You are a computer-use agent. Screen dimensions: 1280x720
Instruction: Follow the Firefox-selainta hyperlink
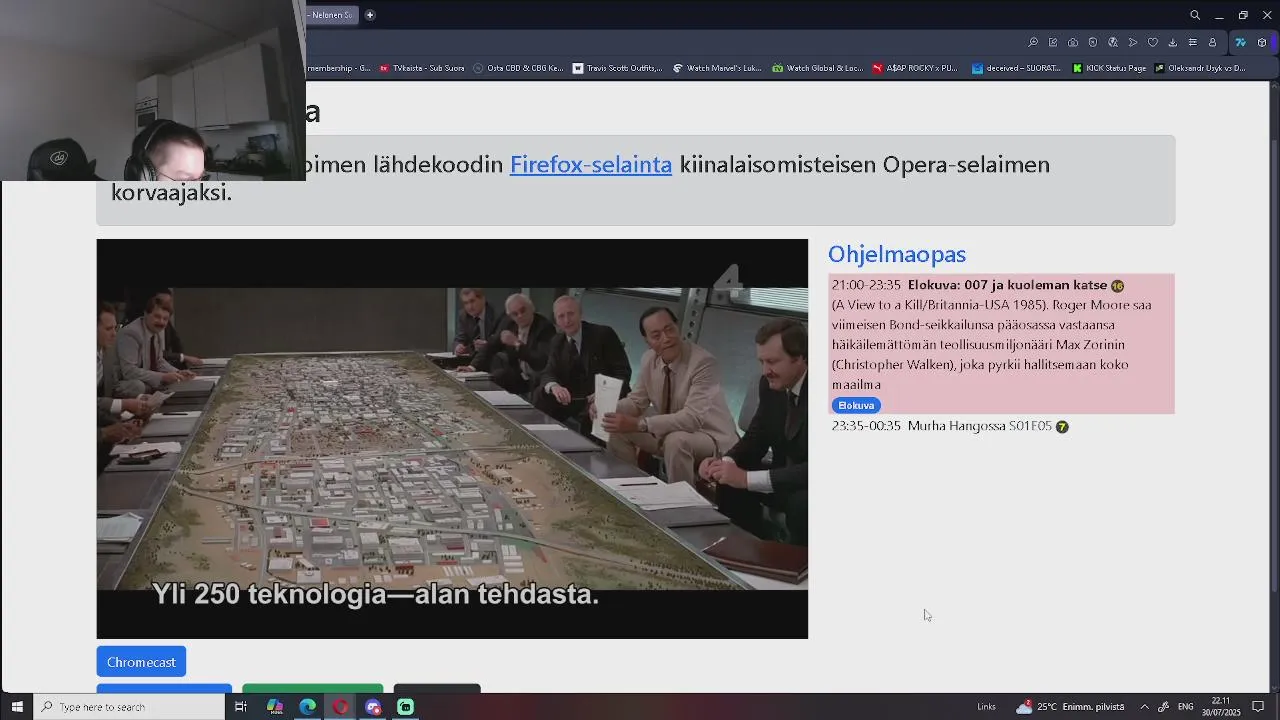pyautogui.click(x=591, y=164)
